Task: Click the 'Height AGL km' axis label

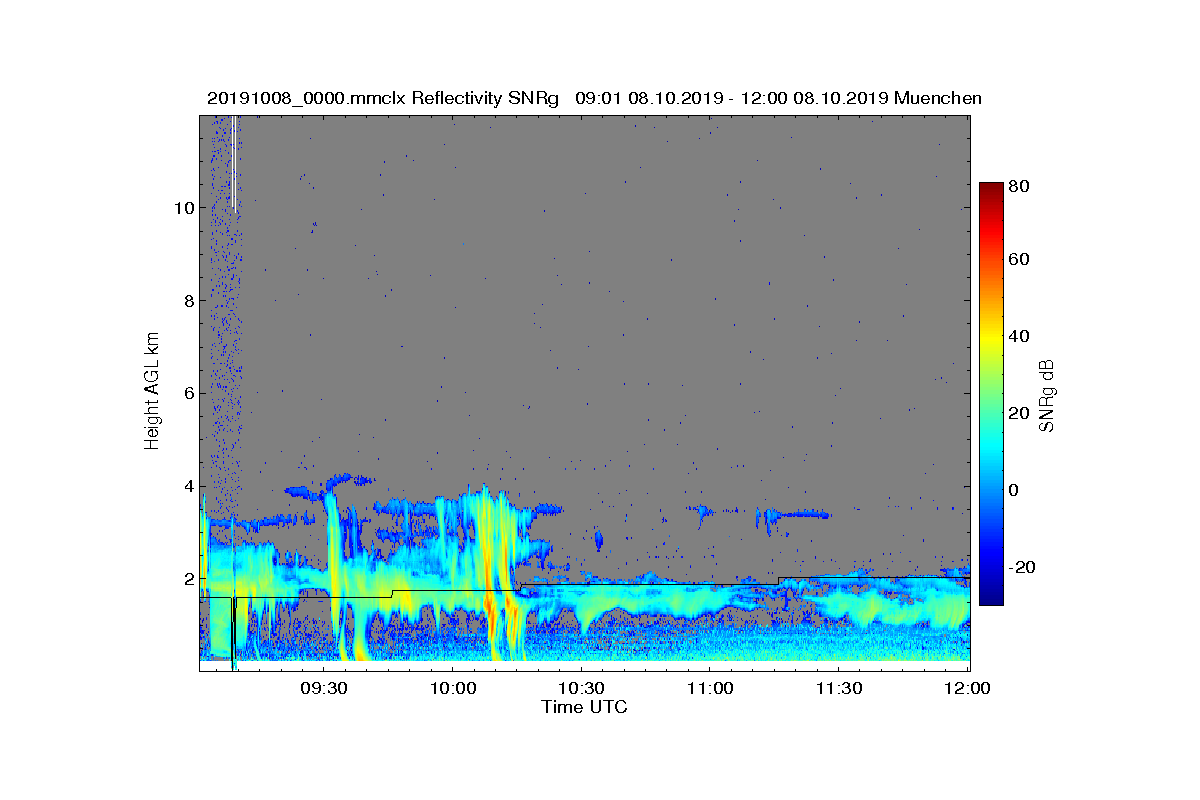Action: 152,393
